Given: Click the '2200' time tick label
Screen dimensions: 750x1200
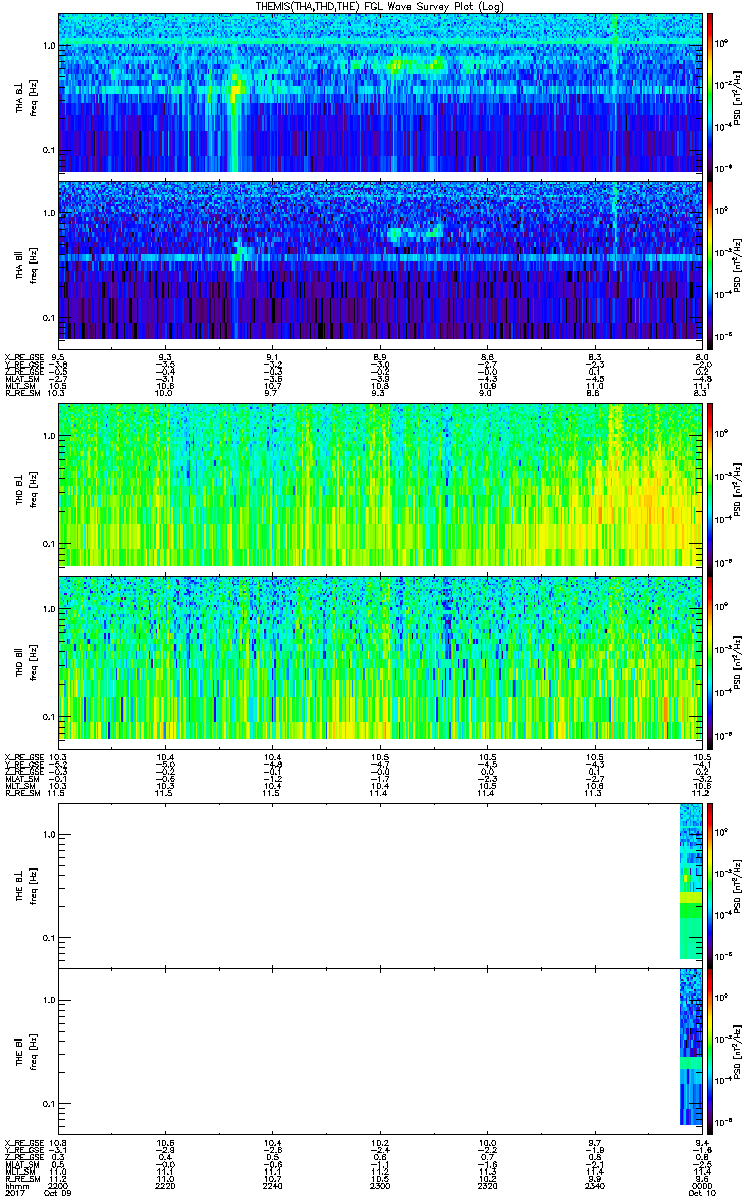Looking at the screenshot, I should coord(59,1184).
